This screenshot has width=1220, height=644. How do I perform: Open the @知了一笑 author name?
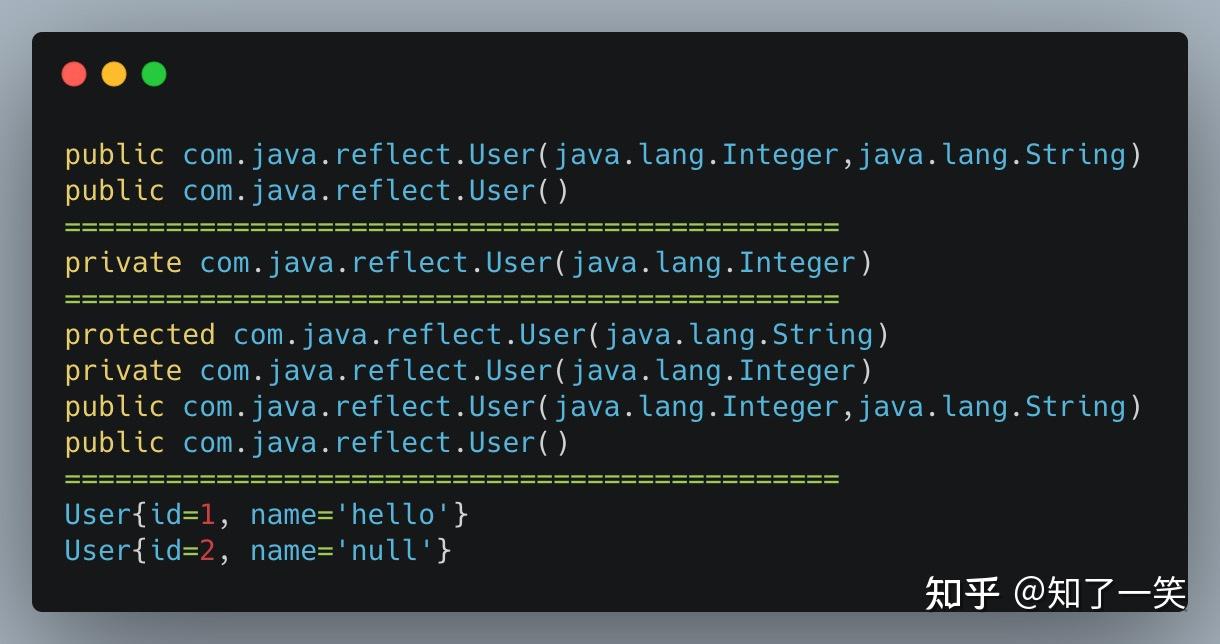click(1099, 592)
